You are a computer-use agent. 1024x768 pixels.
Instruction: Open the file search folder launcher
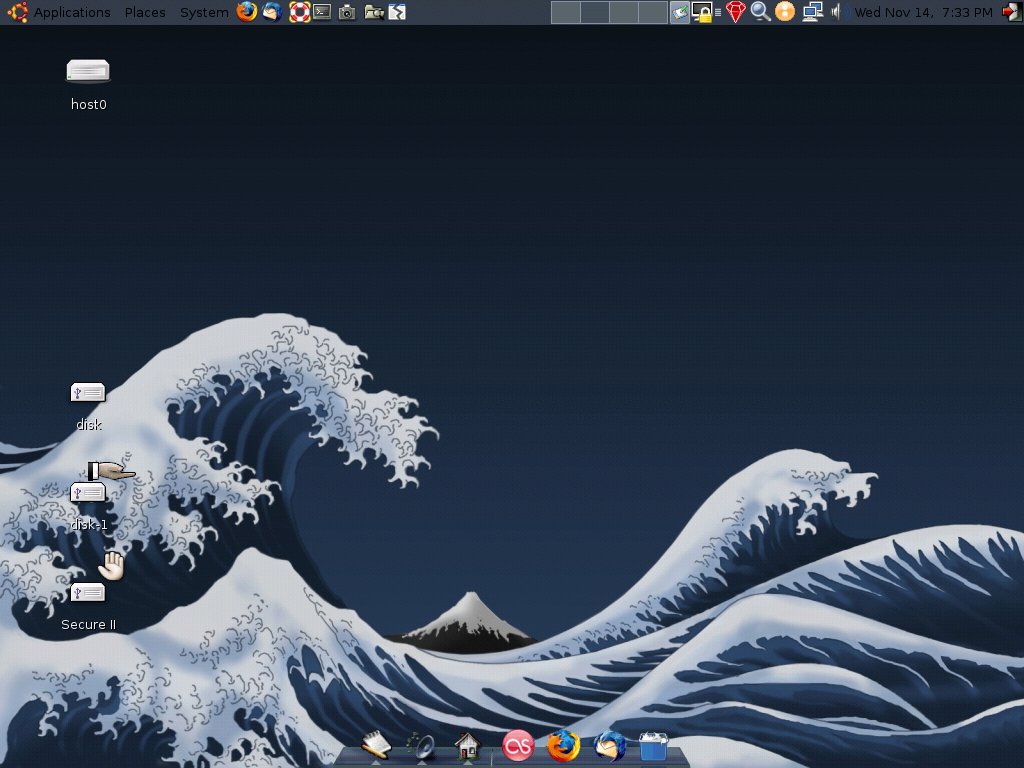[x=374, y=12]
